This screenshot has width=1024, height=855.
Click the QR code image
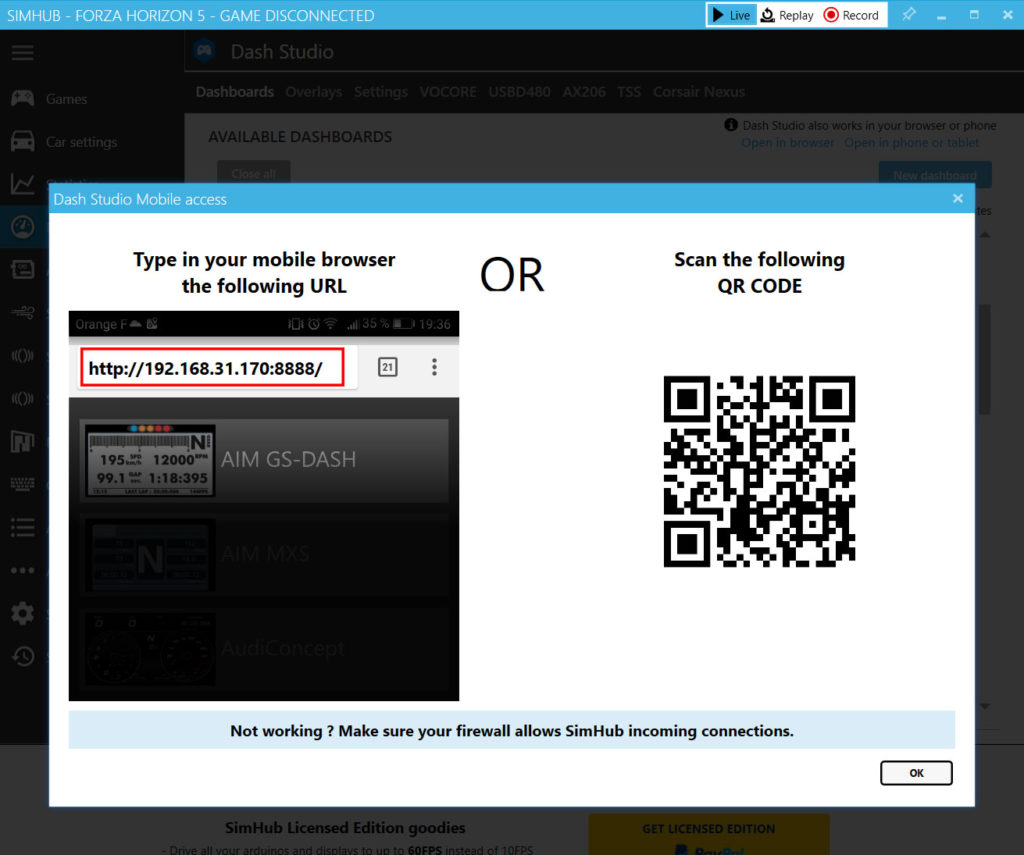[759, 471]
